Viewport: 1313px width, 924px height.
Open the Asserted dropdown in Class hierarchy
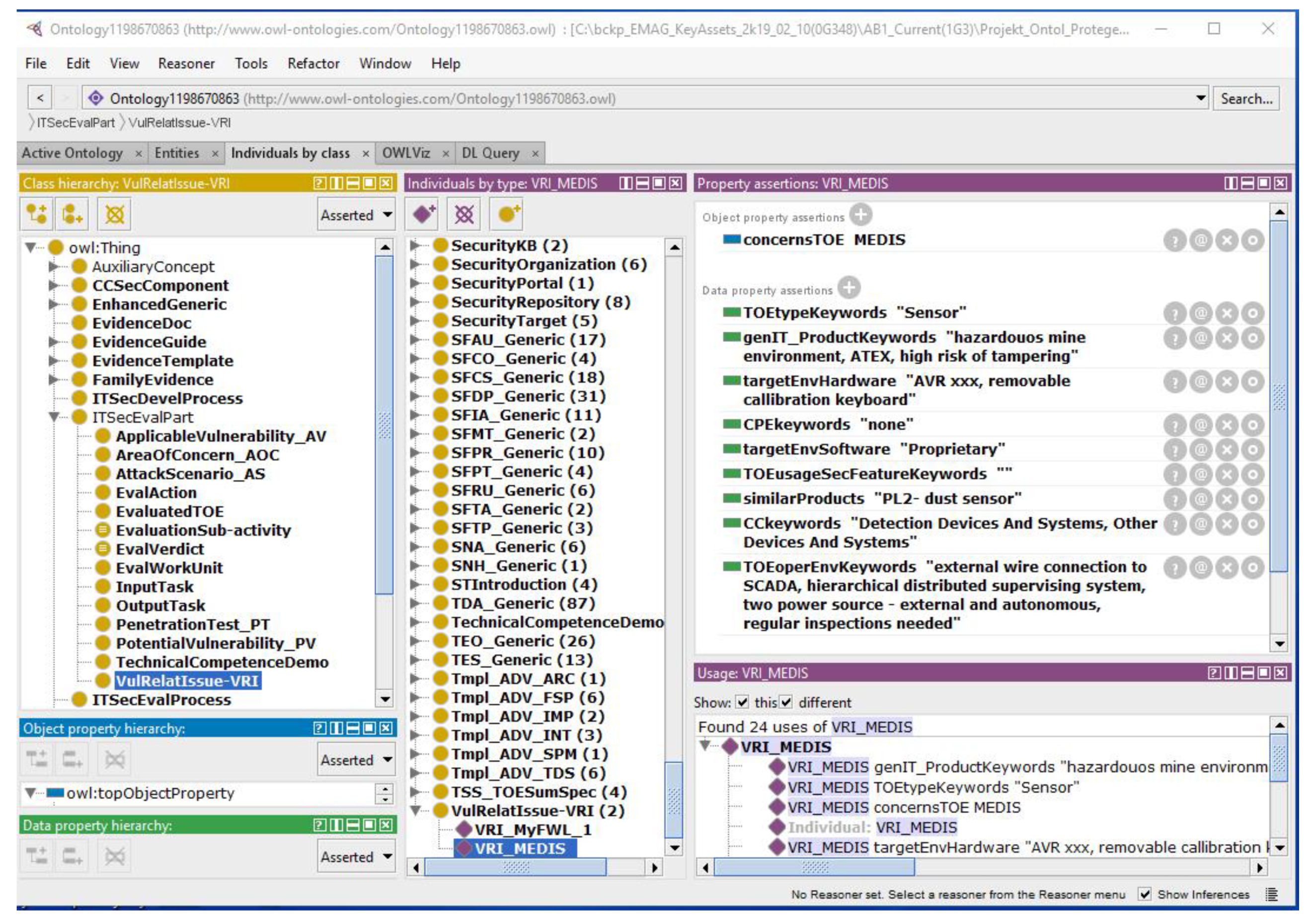pyautogui.click(x=356, y=215)
